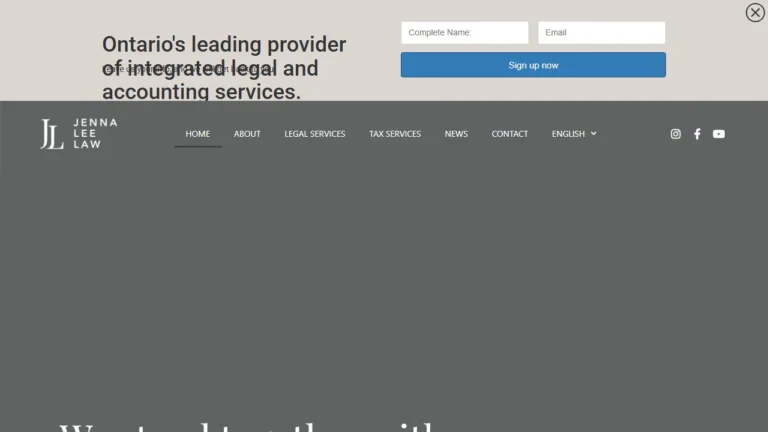Image resolution: width=768 pixels, height=432 pixels.
Task: Click the JL monogram logo
Action: click(x=51, y=134)
